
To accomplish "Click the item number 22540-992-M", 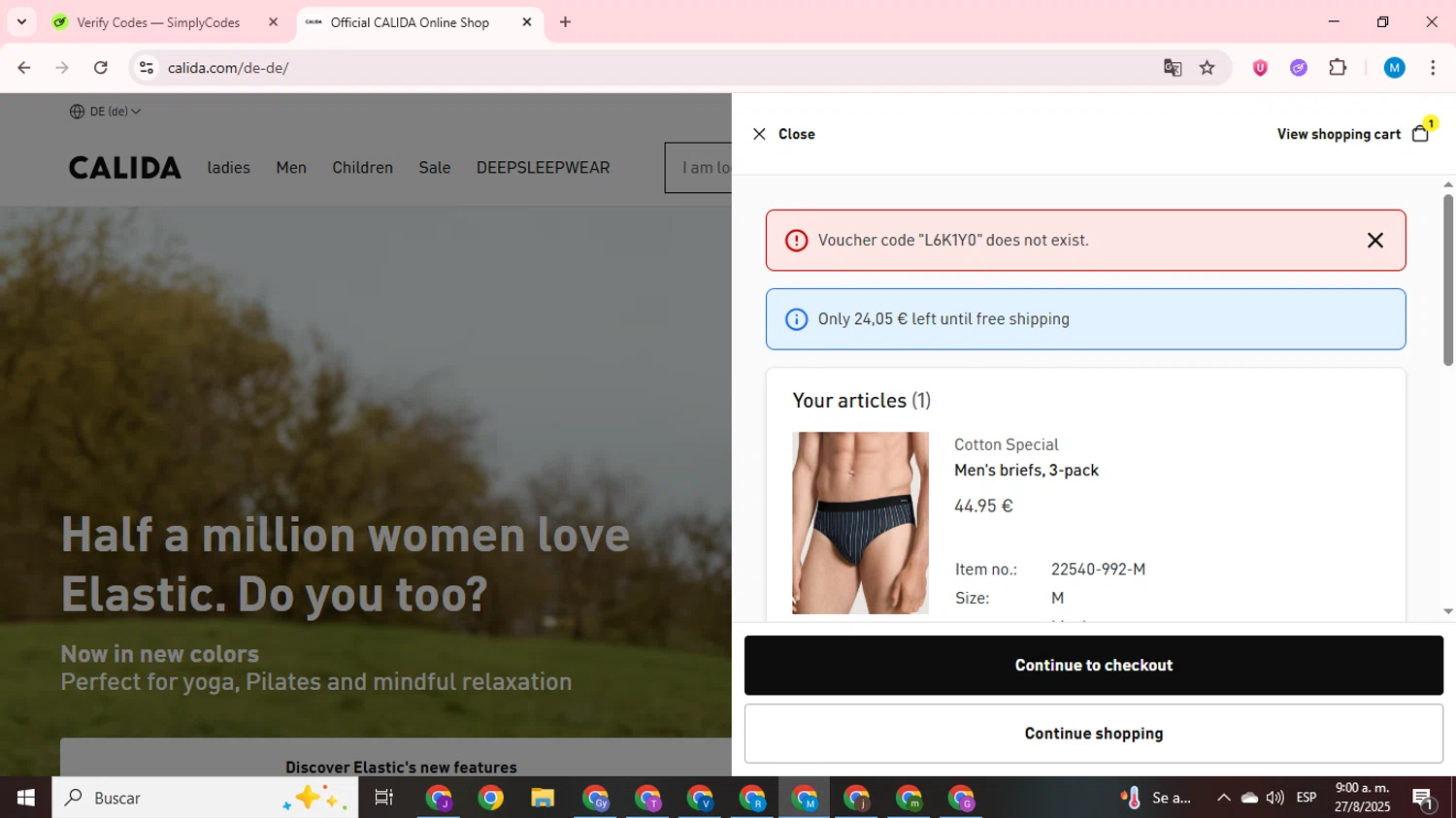I will [1098, 570].
